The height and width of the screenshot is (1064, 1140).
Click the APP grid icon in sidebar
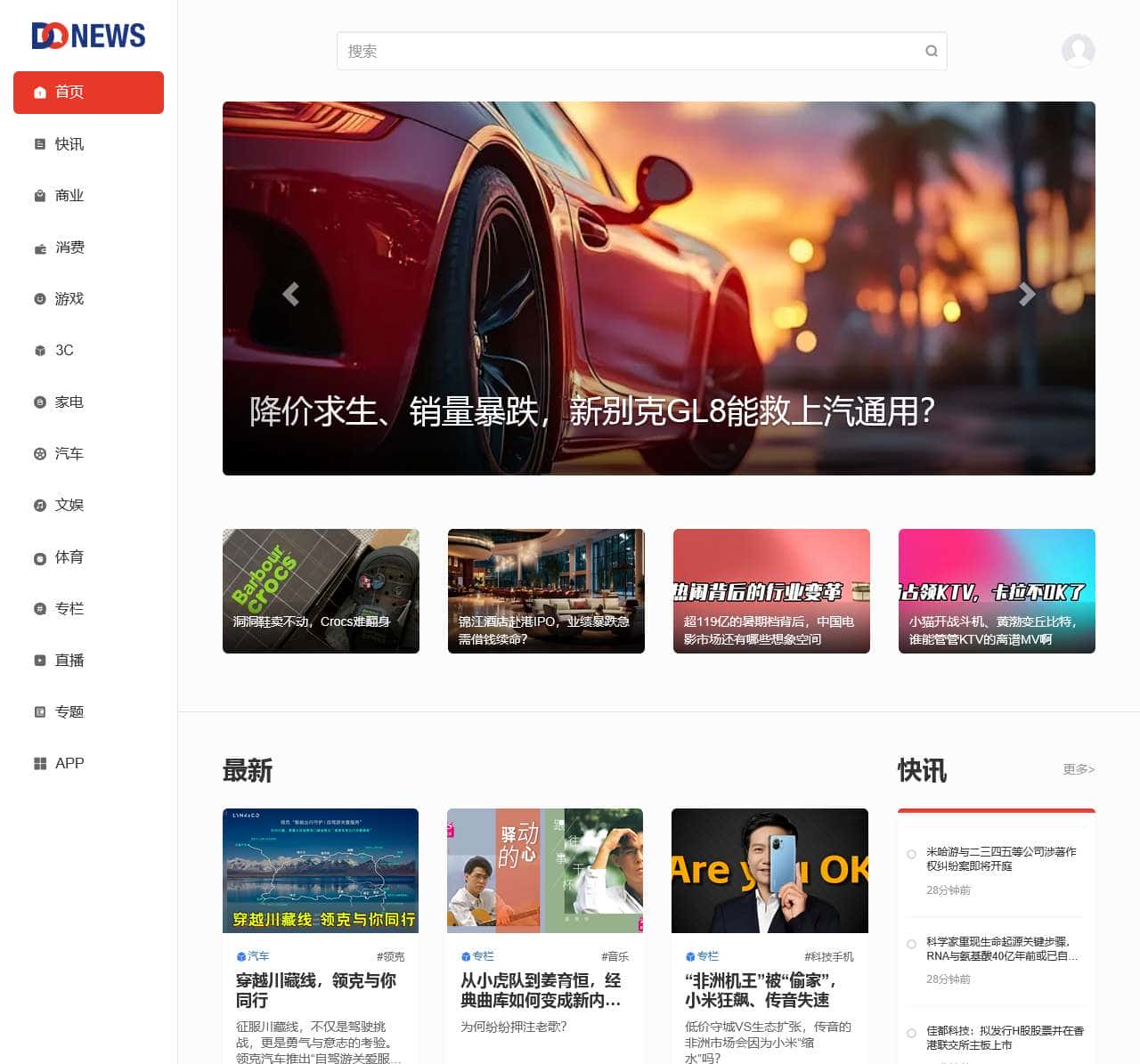coord(40,764)
